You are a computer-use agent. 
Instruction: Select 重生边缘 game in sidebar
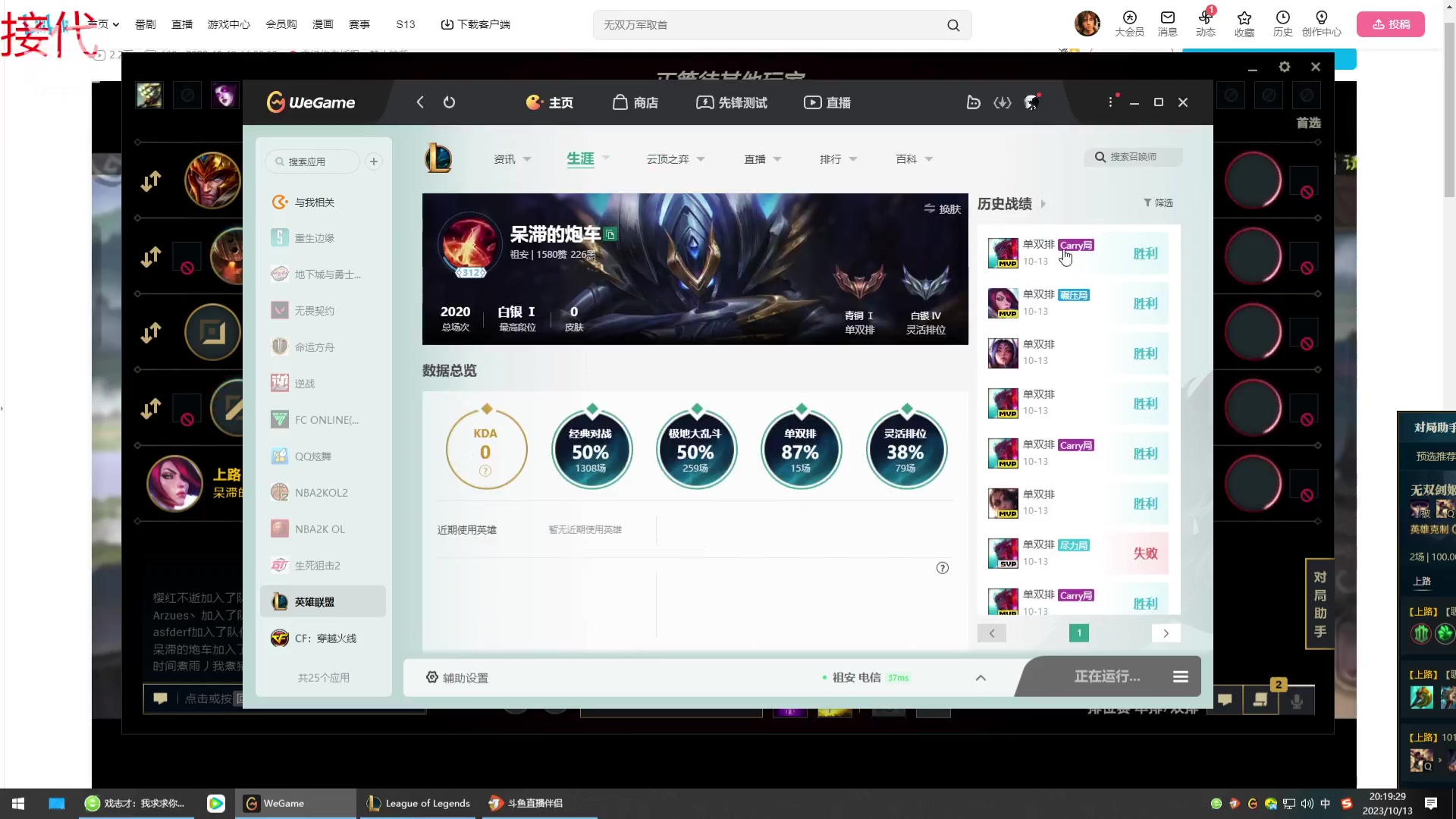(322, 238)
